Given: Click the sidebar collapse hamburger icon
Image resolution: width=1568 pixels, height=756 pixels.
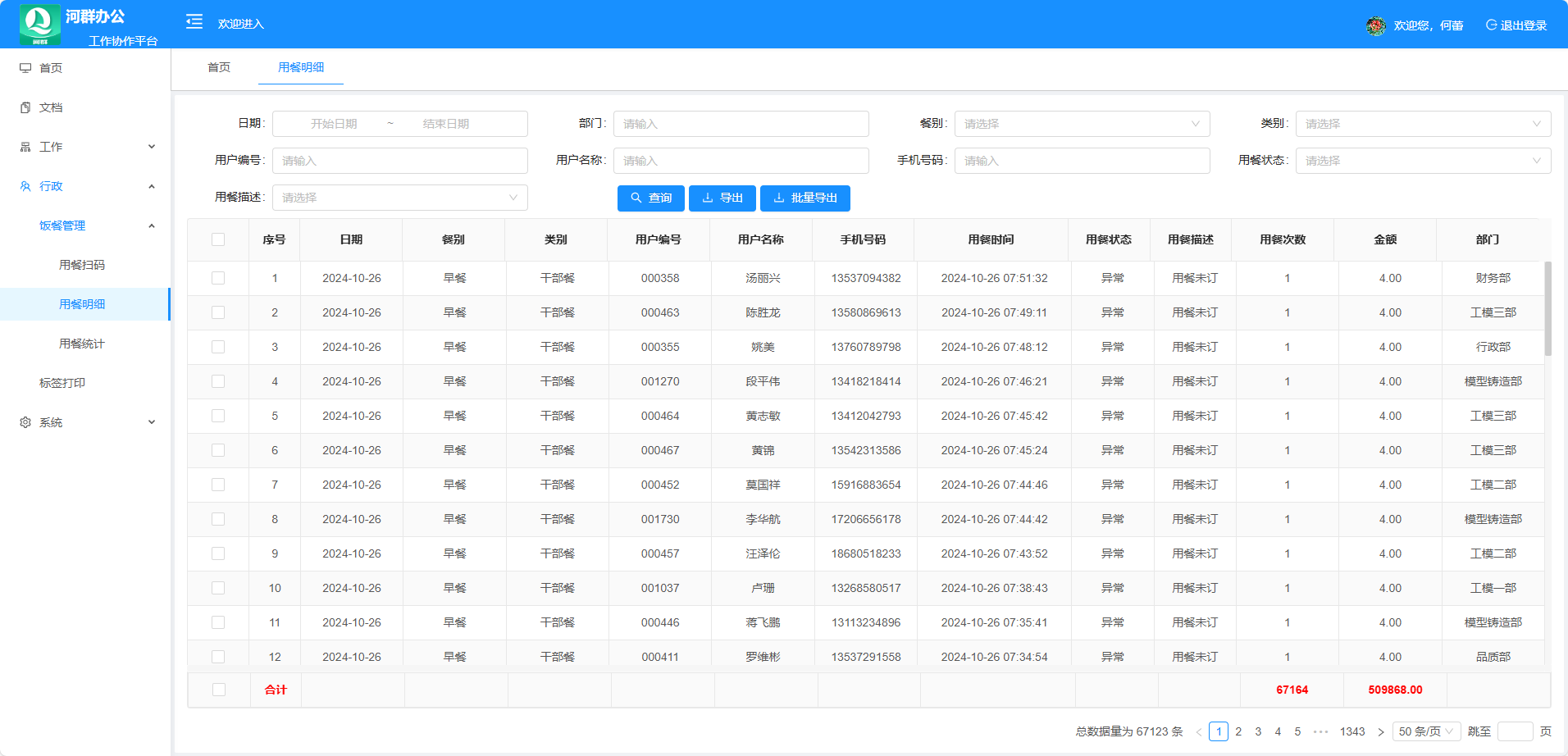Looking at the screenshot, I should coord(194,22).
